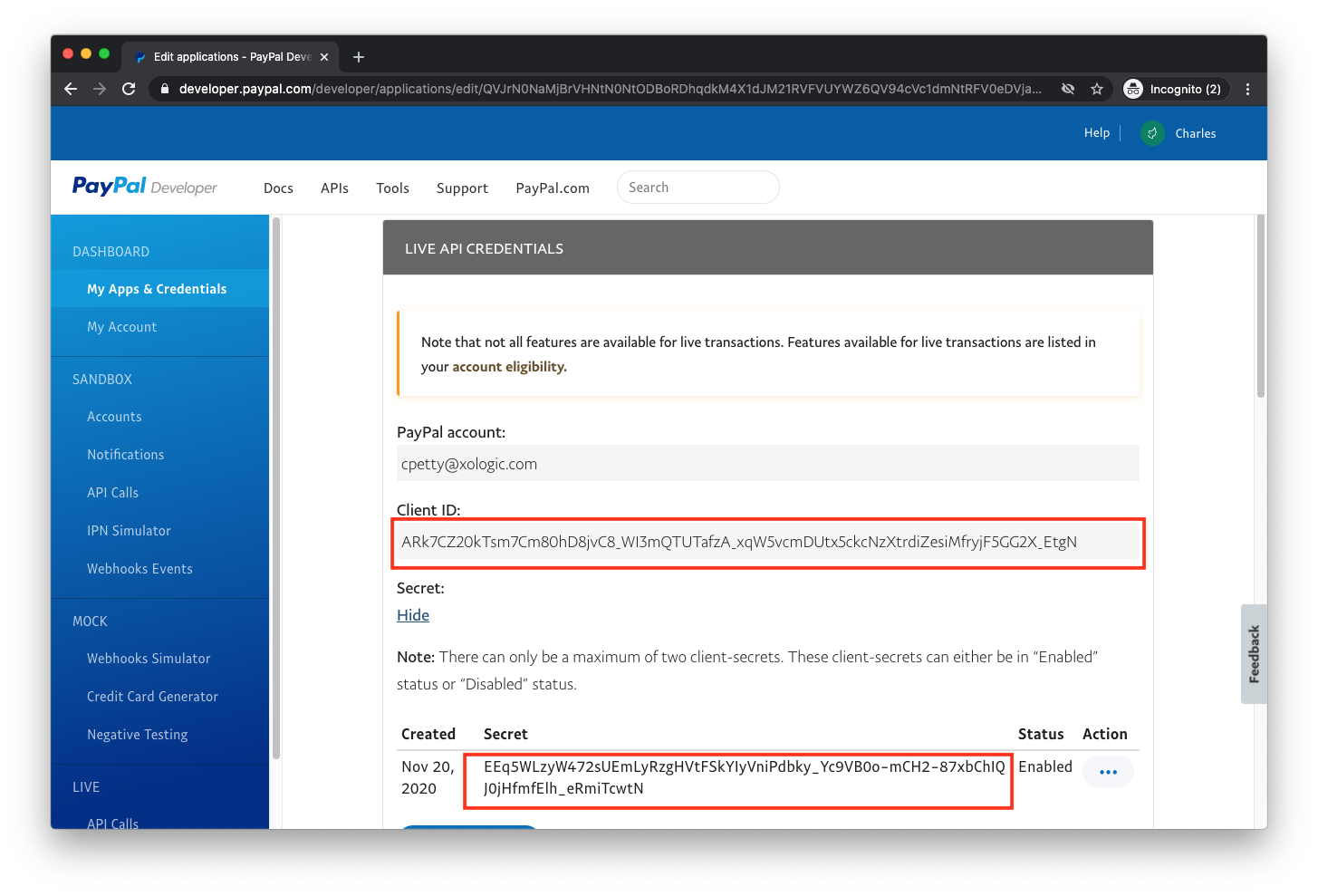Reload the PayPal Developer page
The image size is (1318, 896).
click(129, 89)
